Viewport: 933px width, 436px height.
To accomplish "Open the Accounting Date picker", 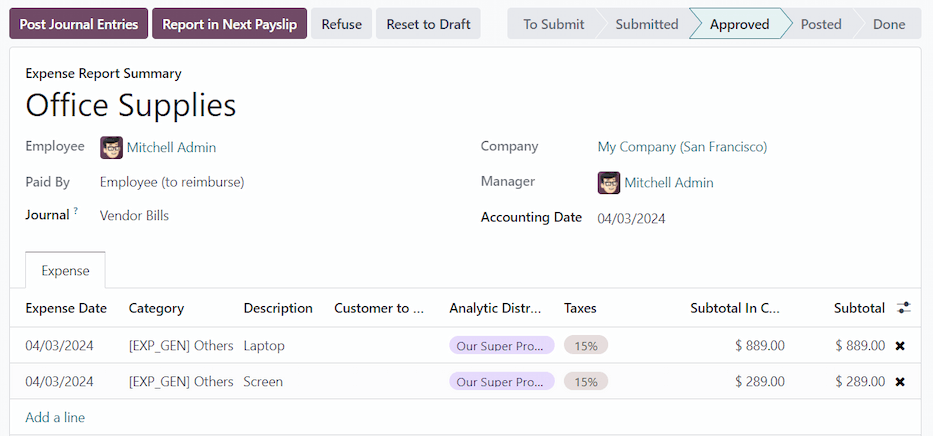I will 631,218.
